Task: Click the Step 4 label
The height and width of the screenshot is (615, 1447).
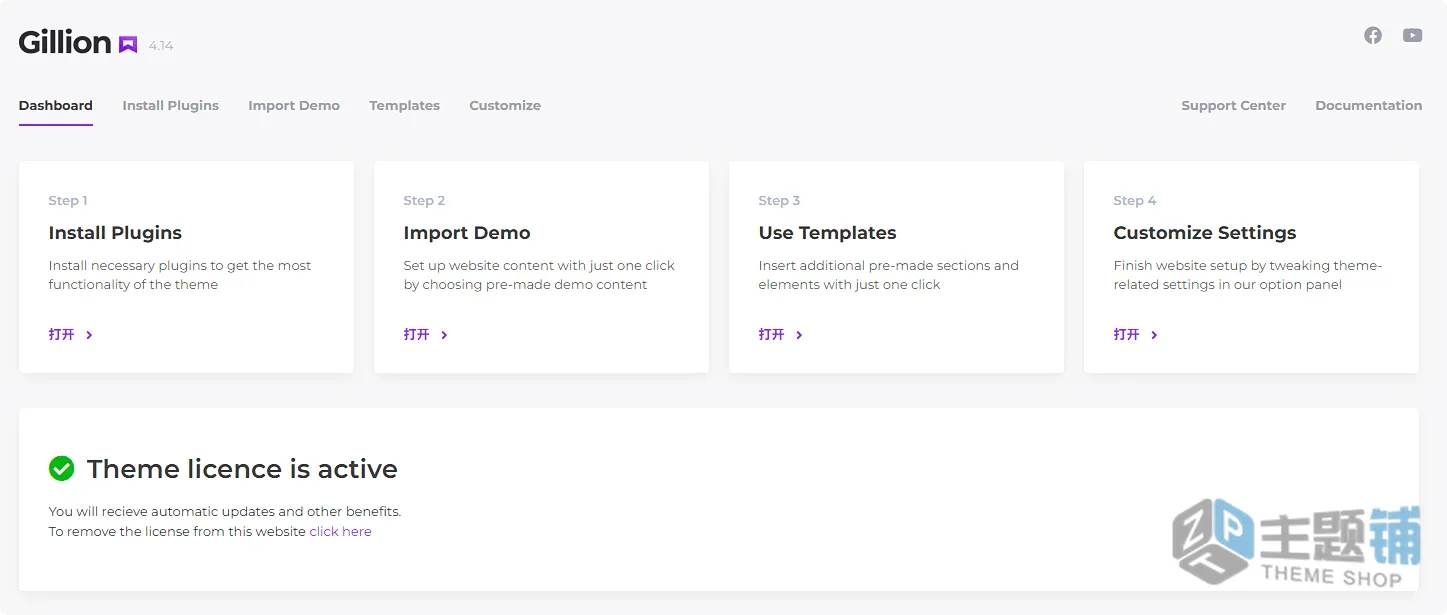Action: [1135, 201]
